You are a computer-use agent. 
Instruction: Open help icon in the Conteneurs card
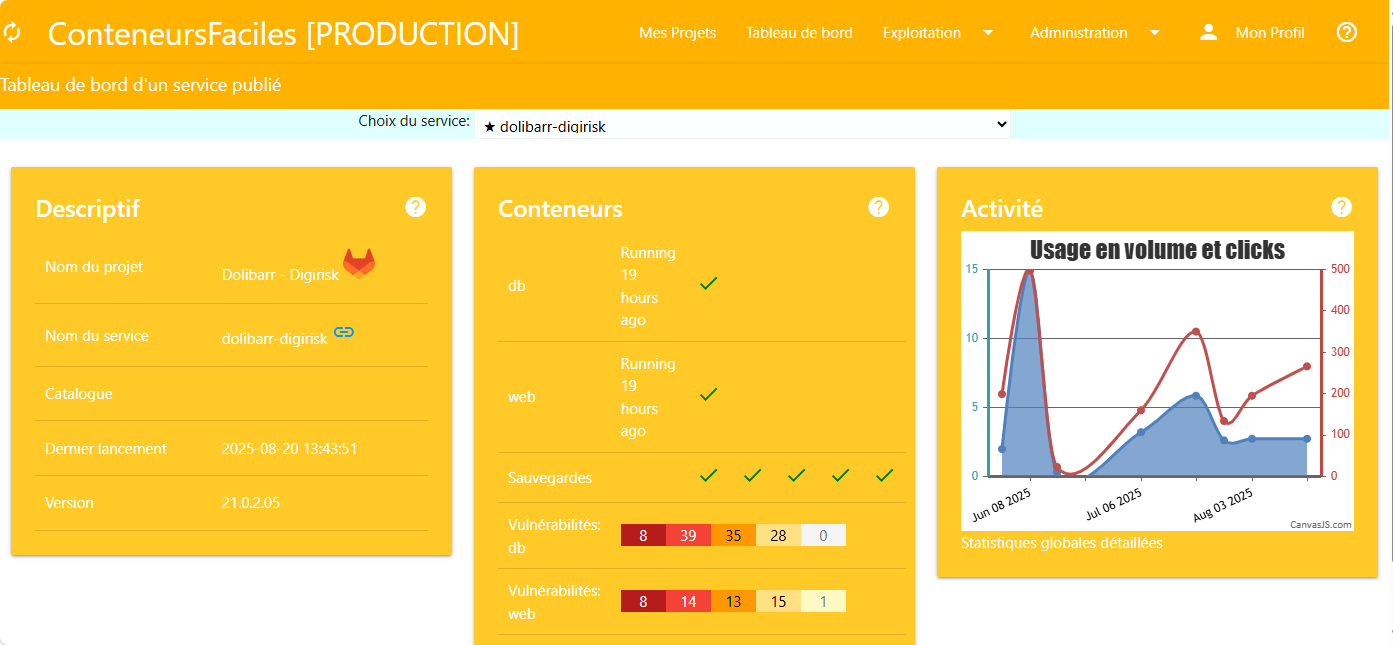(879, 207)
